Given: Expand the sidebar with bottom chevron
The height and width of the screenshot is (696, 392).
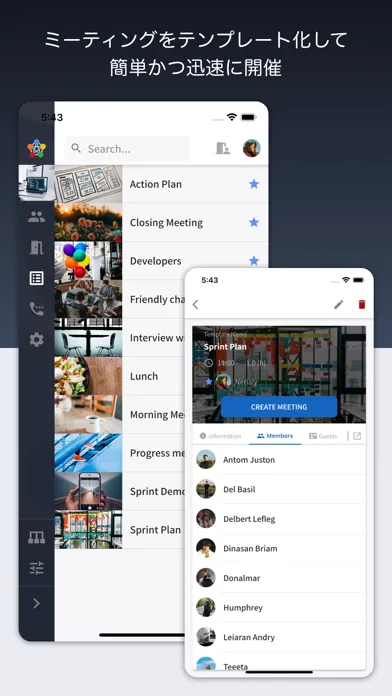Looking at the screenshot, I should 36,603.
